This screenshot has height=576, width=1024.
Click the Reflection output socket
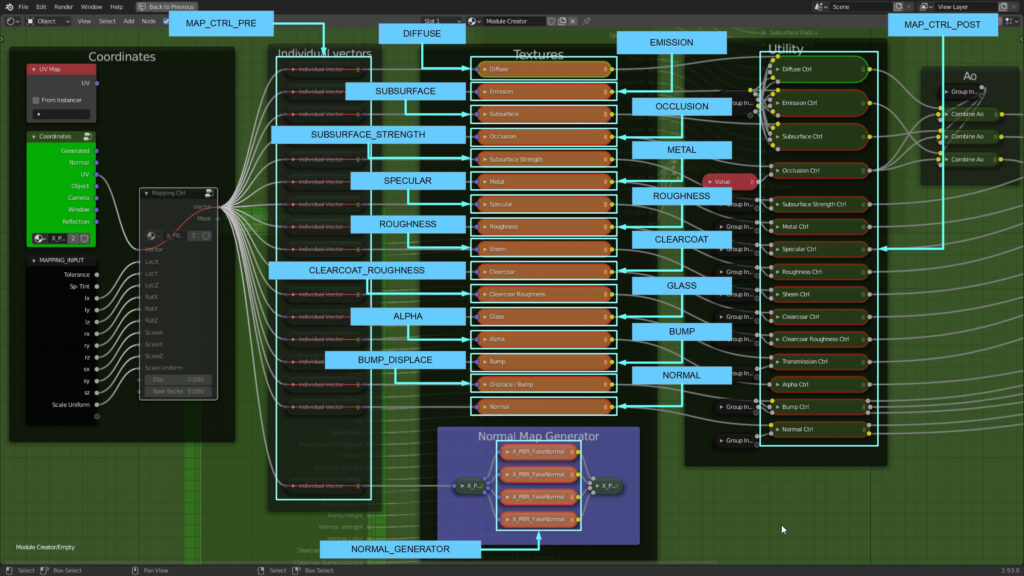click(97, 221)
